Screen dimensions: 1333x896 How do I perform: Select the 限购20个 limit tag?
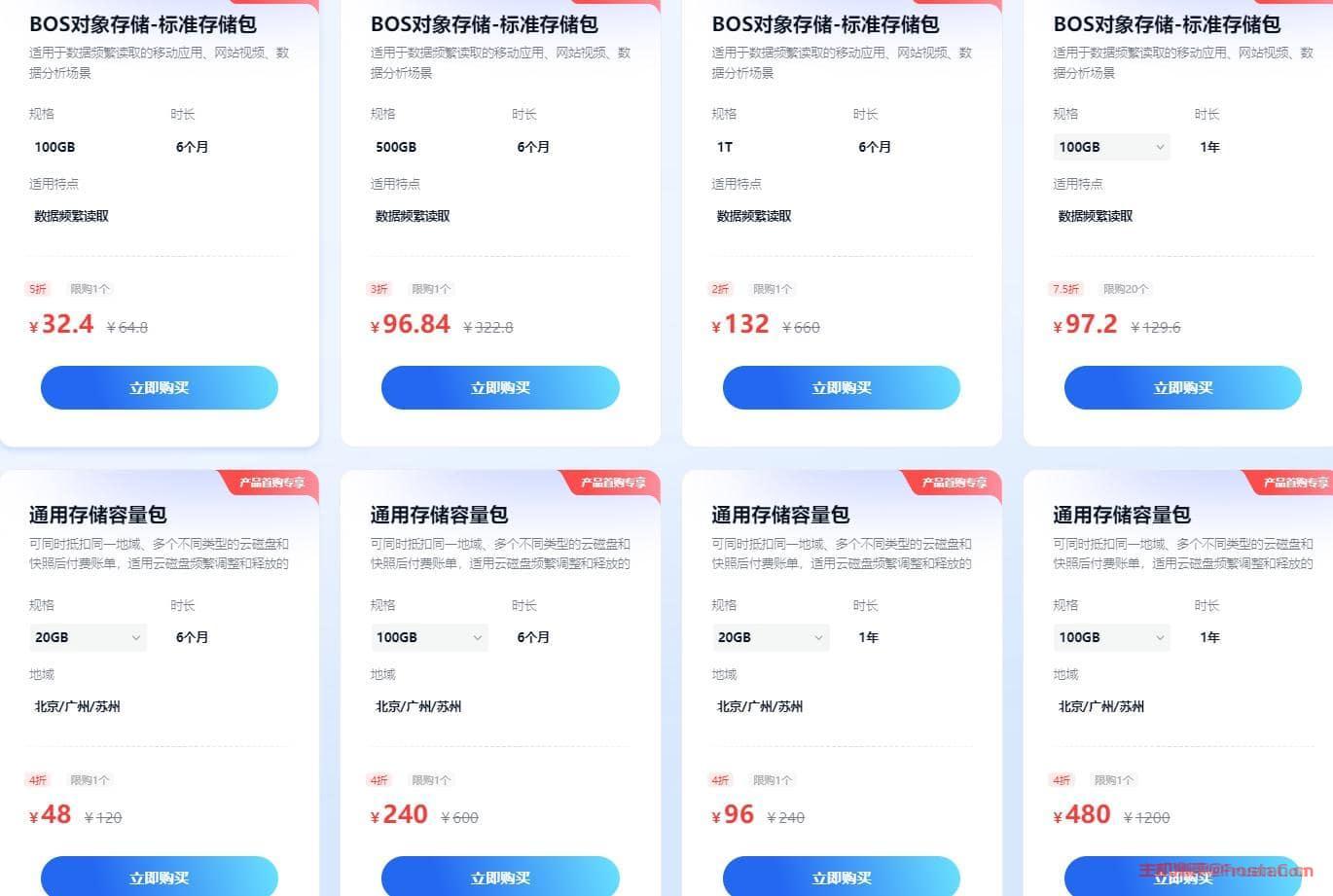click(1126, 289)
